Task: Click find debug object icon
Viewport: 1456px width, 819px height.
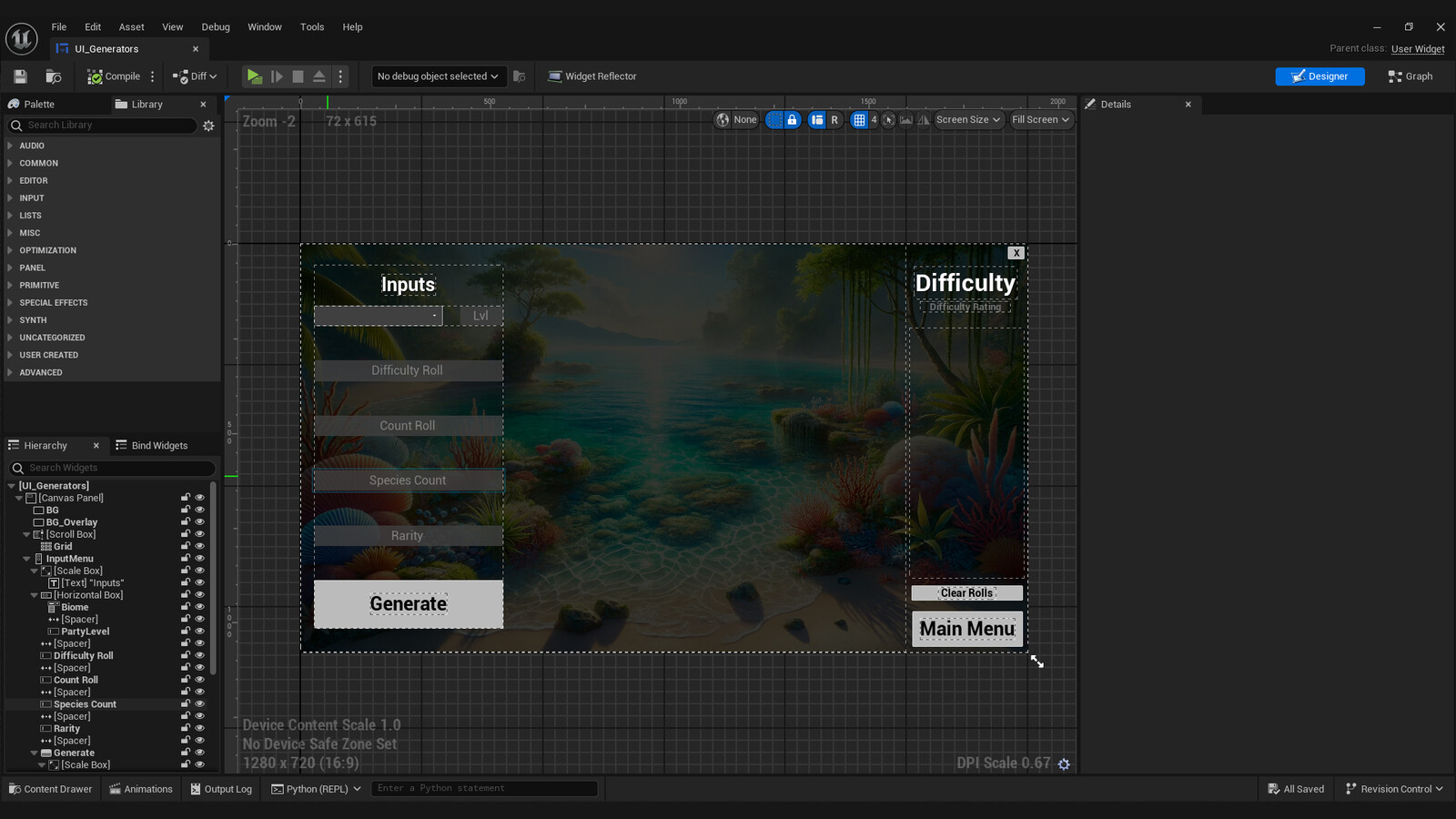Action: pyautogui.click(x=520, y=76)
